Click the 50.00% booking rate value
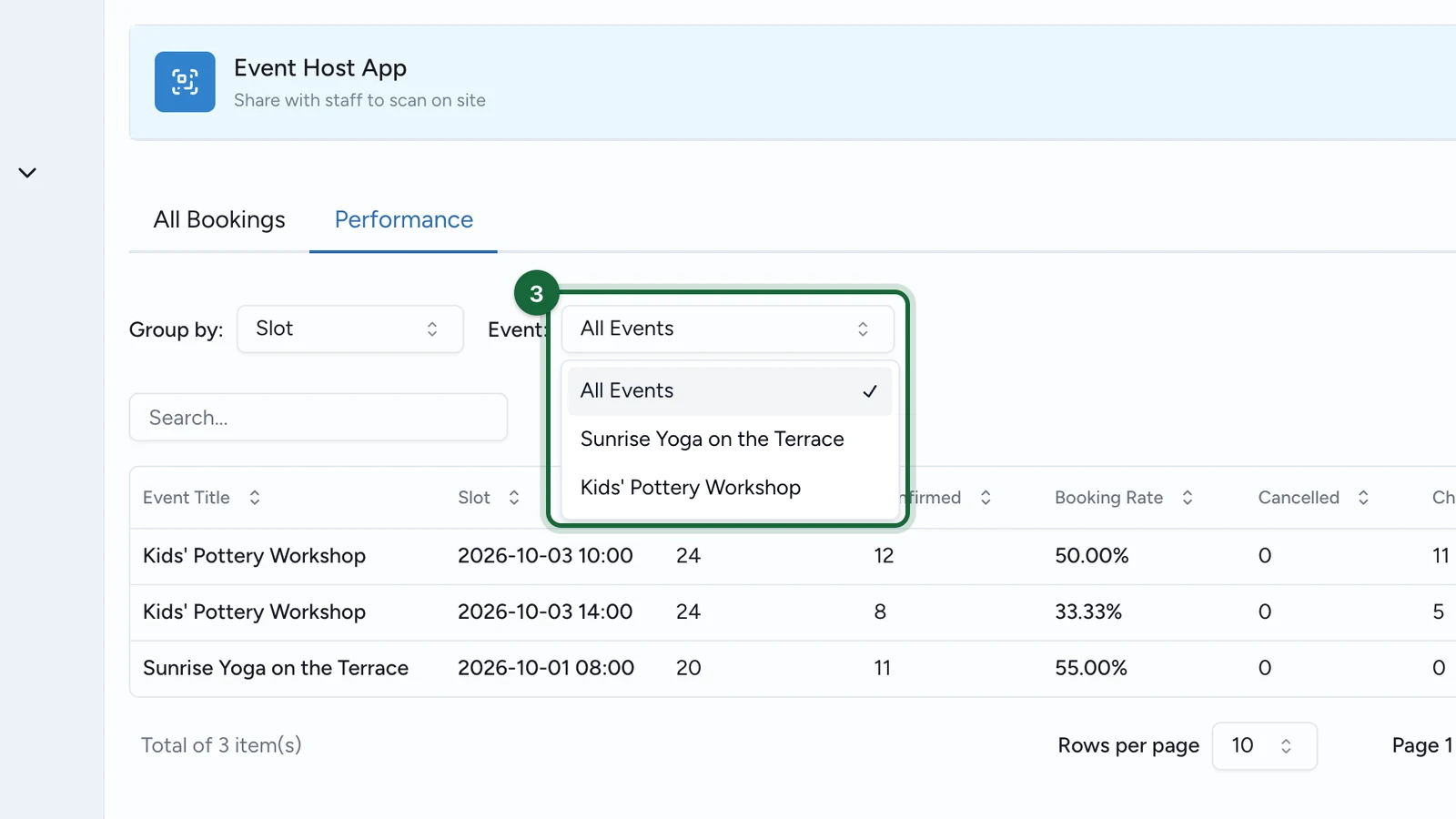The height and width of the screenshot is (819, 1456). pos(1092,556)
